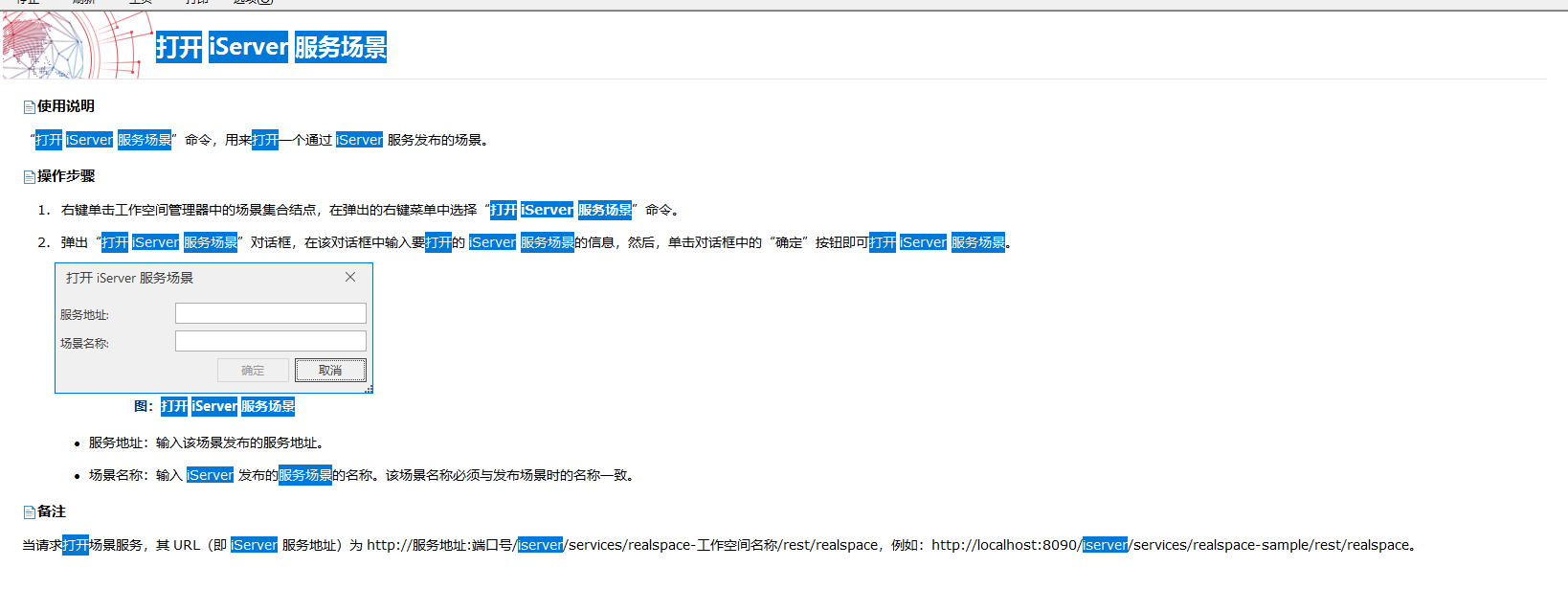Click the 取消 button in the dialog

coord(330,370)
